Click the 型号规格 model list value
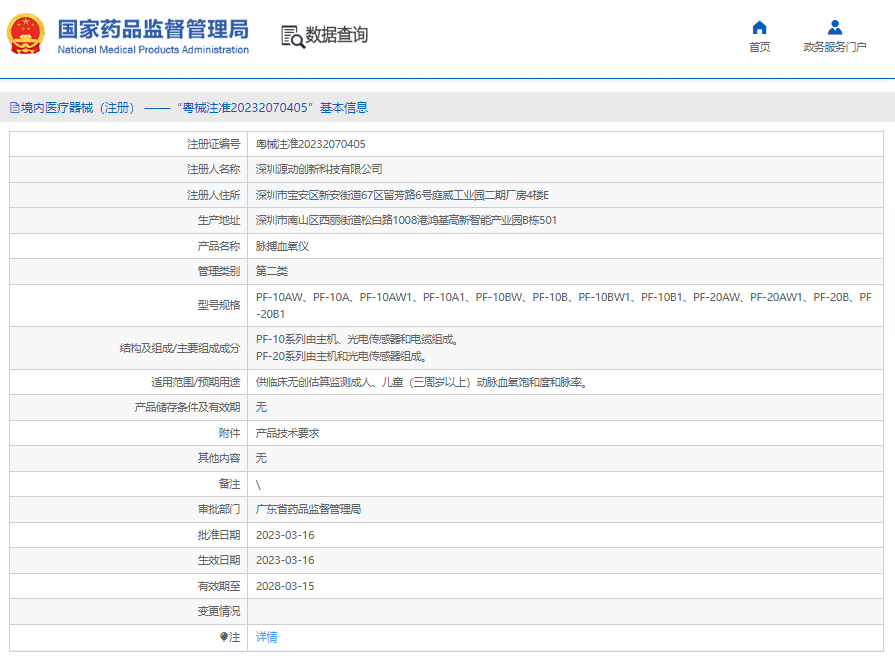Viewport: 895px width, 661px height. point(564,305)
